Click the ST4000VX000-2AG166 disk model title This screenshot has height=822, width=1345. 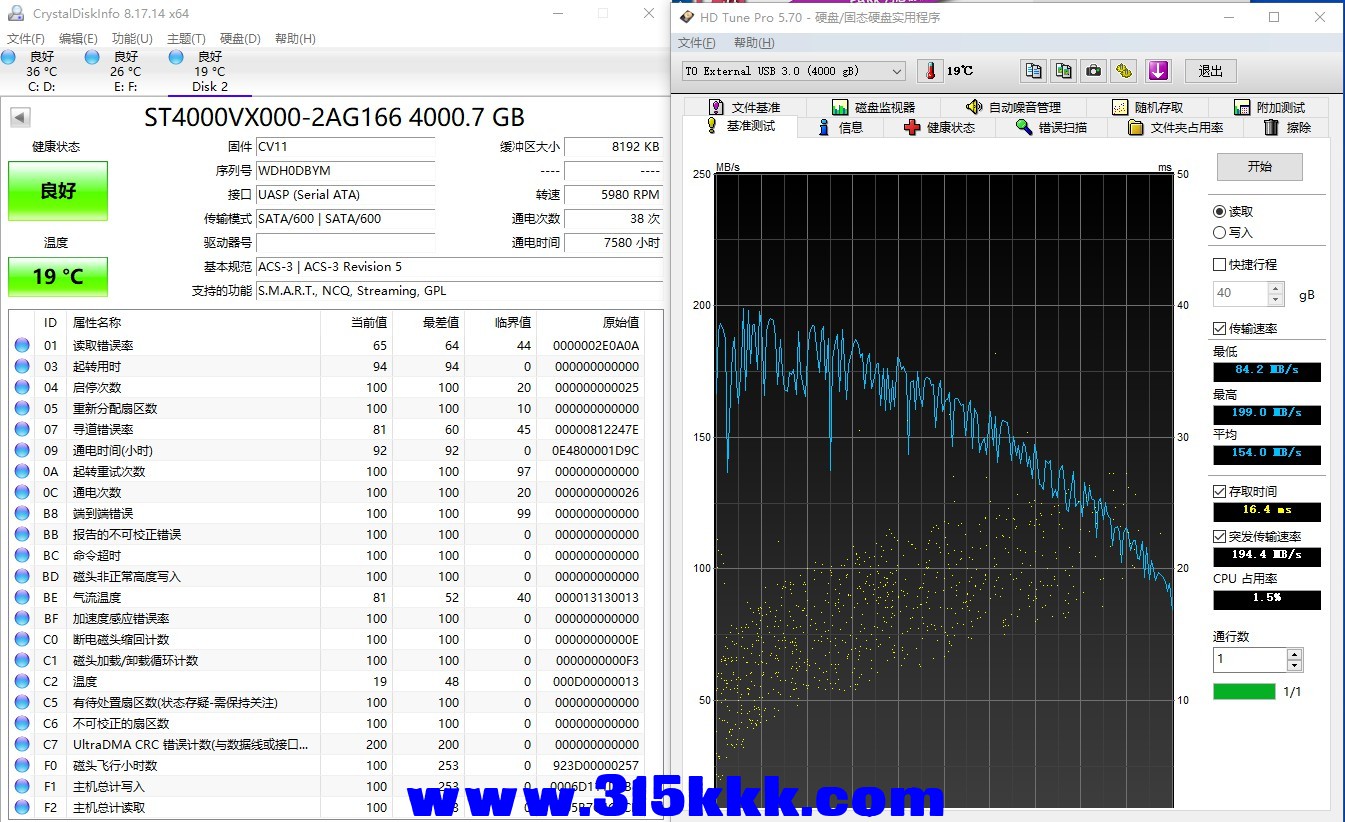(334, 117)
